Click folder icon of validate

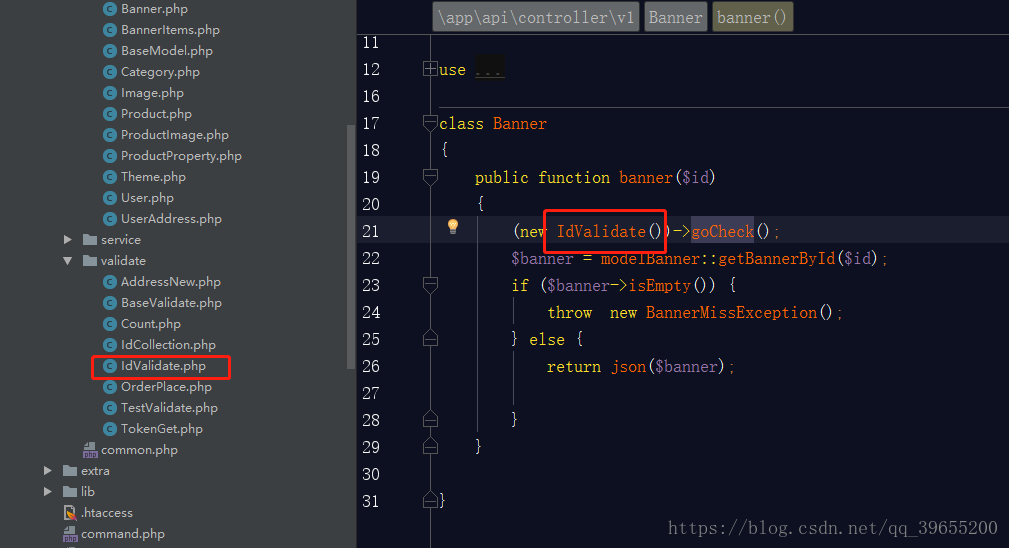[90, 260]
